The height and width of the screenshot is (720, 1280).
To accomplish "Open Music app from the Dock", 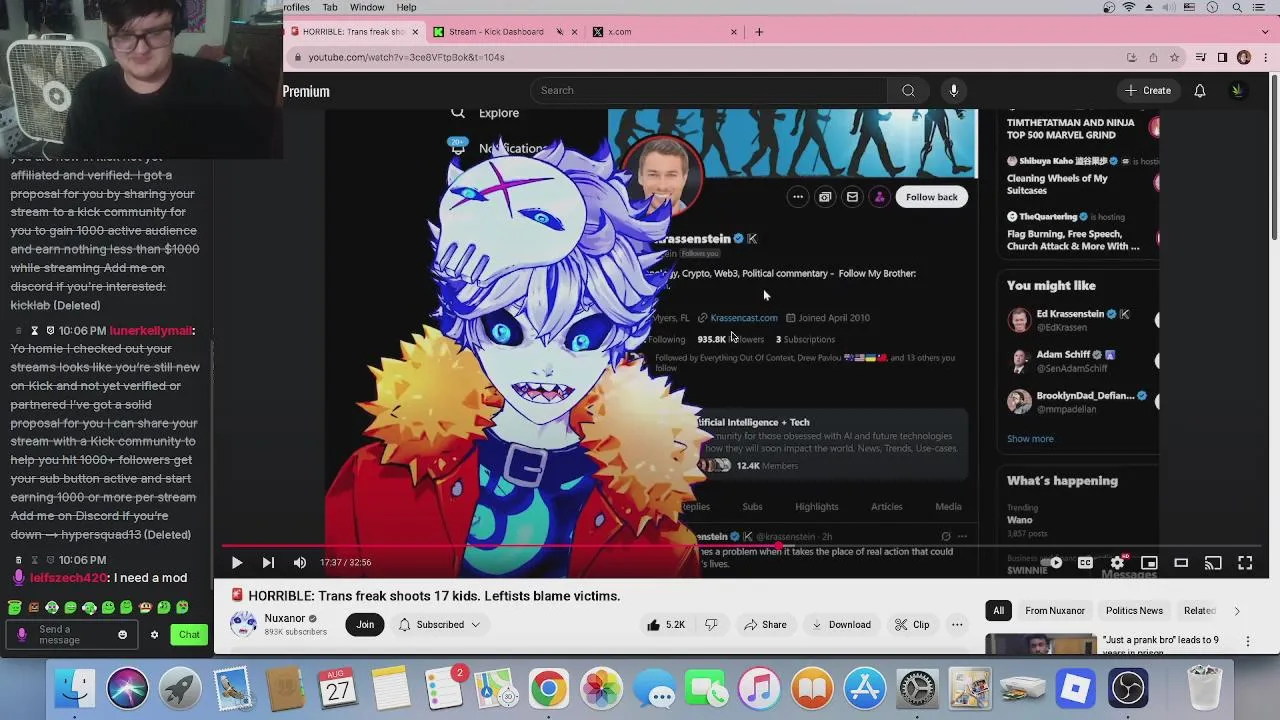I will (x=760, y=689).
